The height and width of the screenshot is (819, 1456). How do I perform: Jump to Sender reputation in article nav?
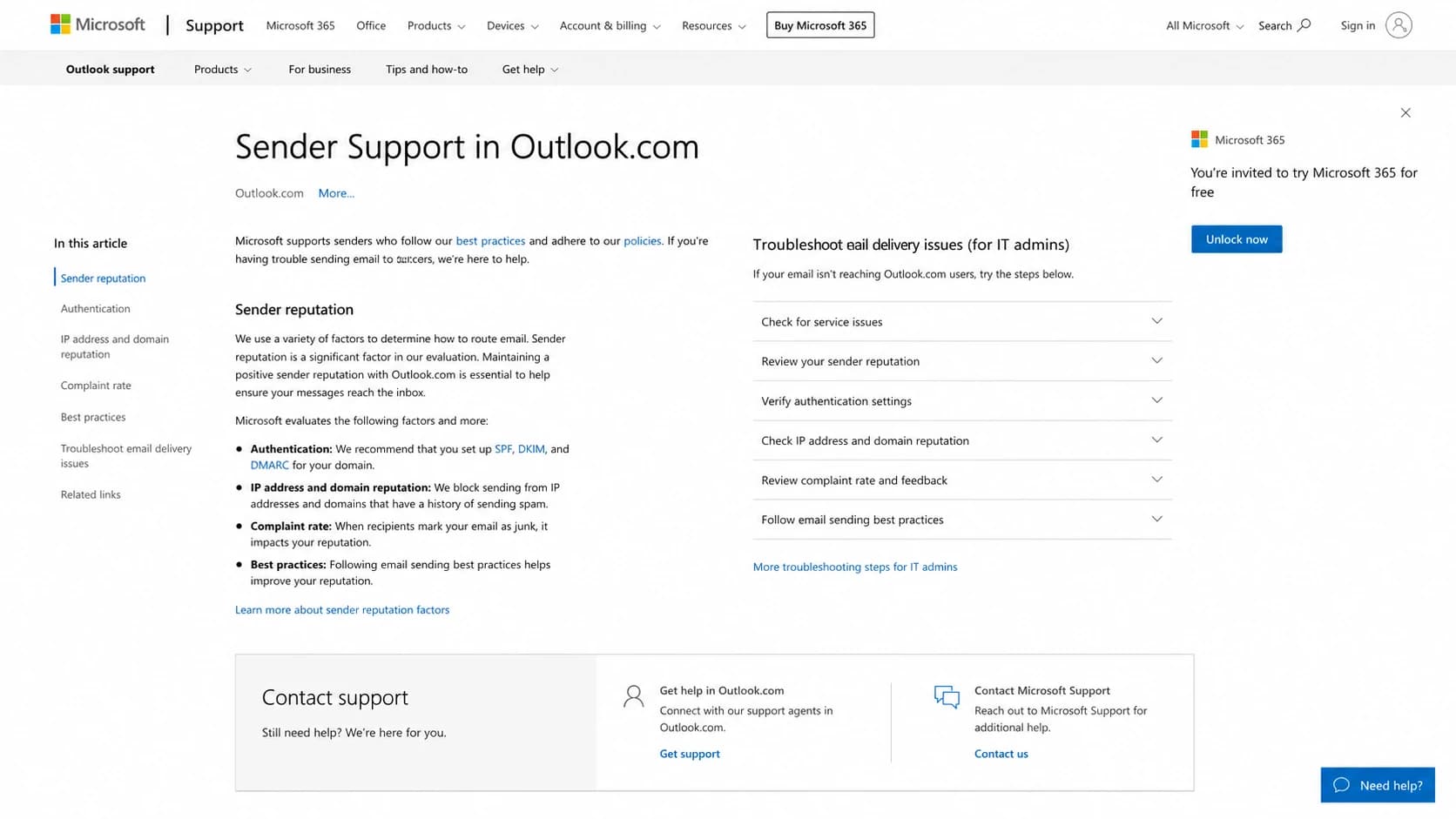(x=103, y=279)
